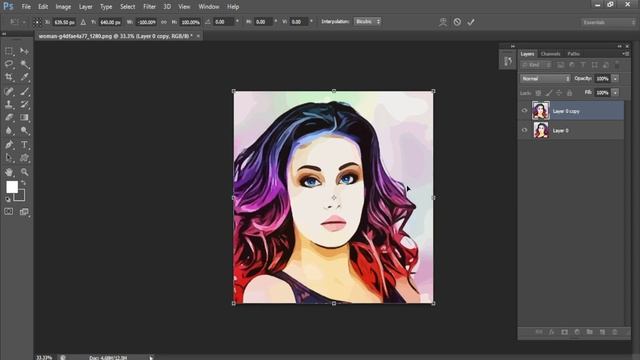This screenshot has height=360, width=640.
Task: Toggle the link width and height icon
Action: click(x=164, y=22)
